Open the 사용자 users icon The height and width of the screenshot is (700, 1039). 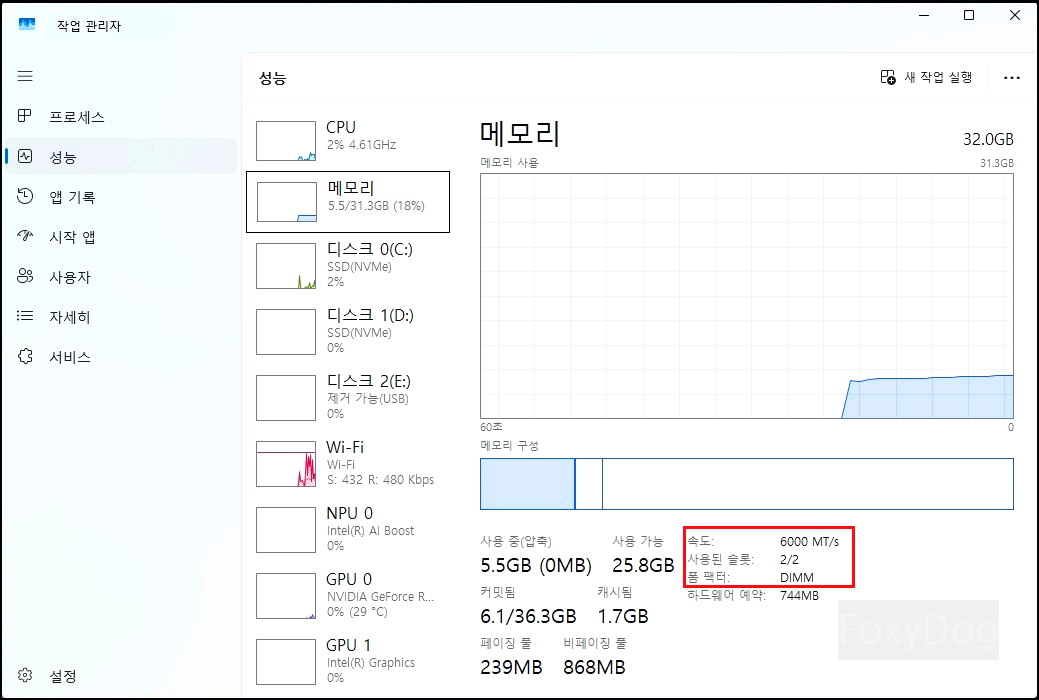pos(25,276)
